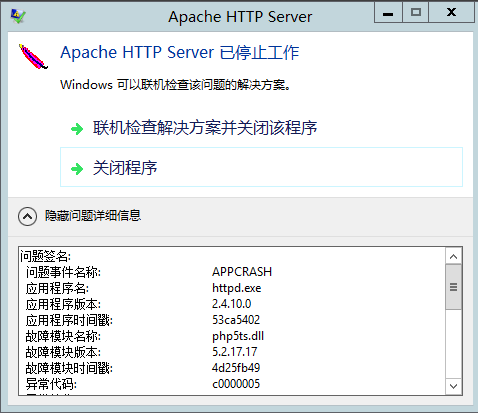The height and width of the screenshot is (413, 478).
Task: Click the 应用程序版本: label
Action: (x=63, y=304)
